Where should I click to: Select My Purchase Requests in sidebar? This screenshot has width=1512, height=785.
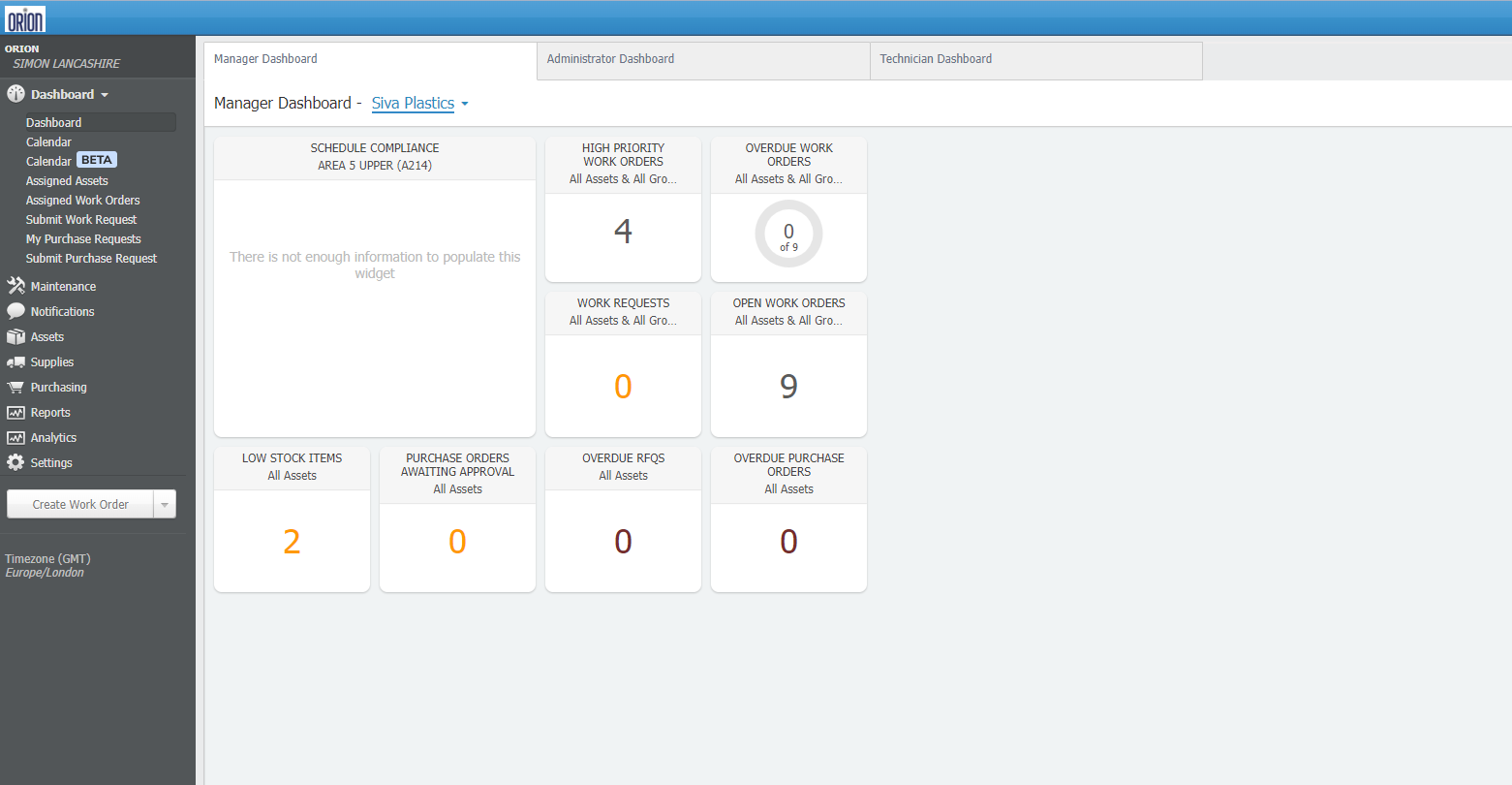point(83,239)
